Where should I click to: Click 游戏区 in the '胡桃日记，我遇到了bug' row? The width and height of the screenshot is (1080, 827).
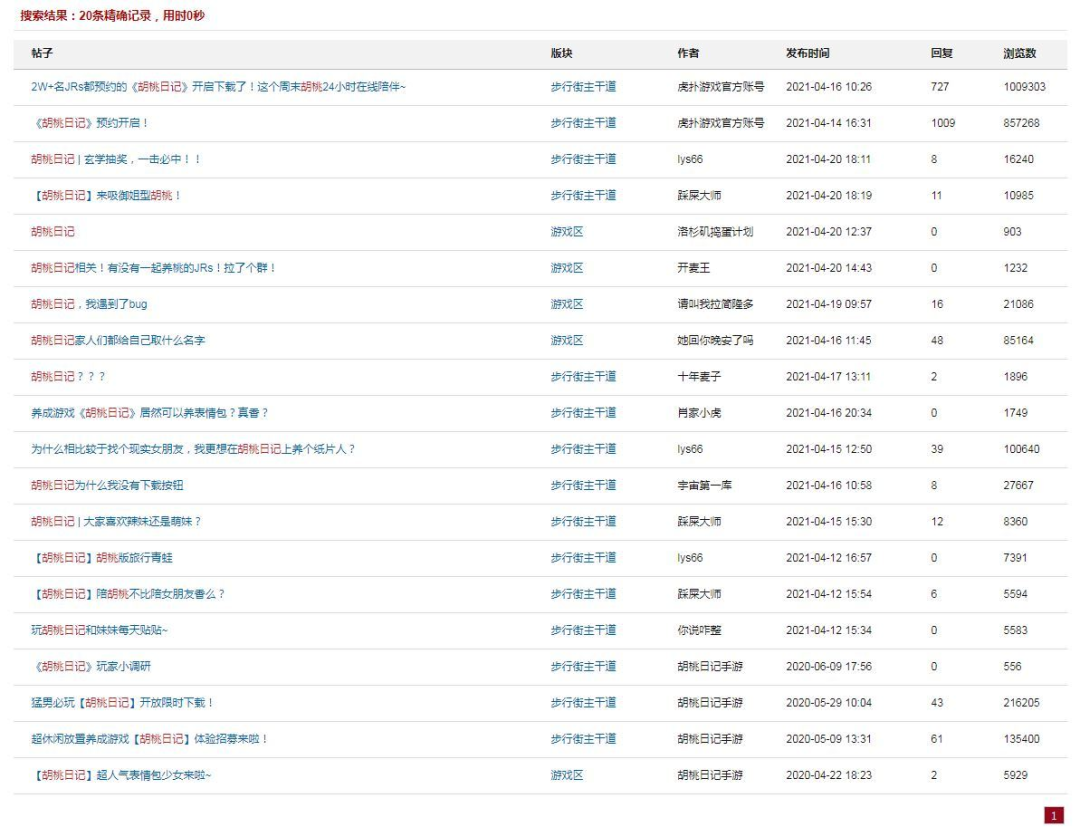pyautogui.click(x=567, y=304)
